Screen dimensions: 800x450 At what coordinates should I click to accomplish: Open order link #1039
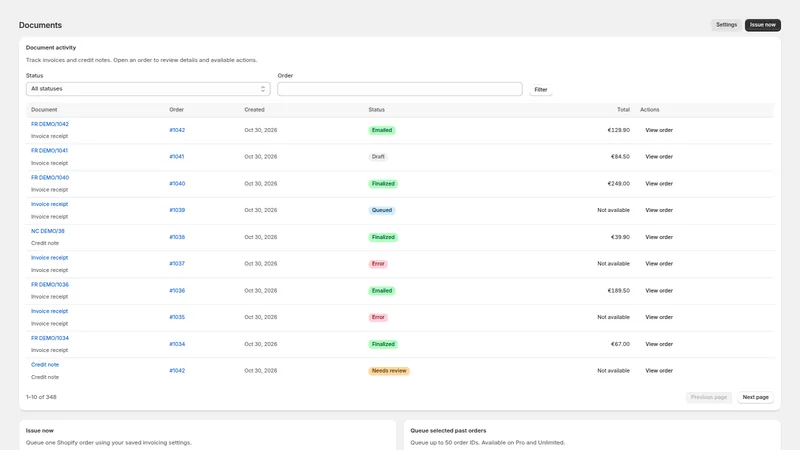(177, 210)
